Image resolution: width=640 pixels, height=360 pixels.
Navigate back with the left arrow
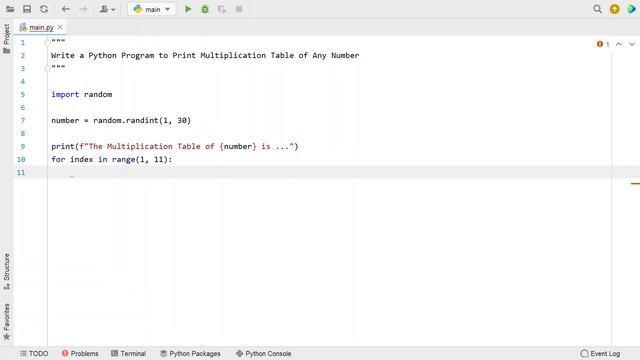click(x=66, y=9)
